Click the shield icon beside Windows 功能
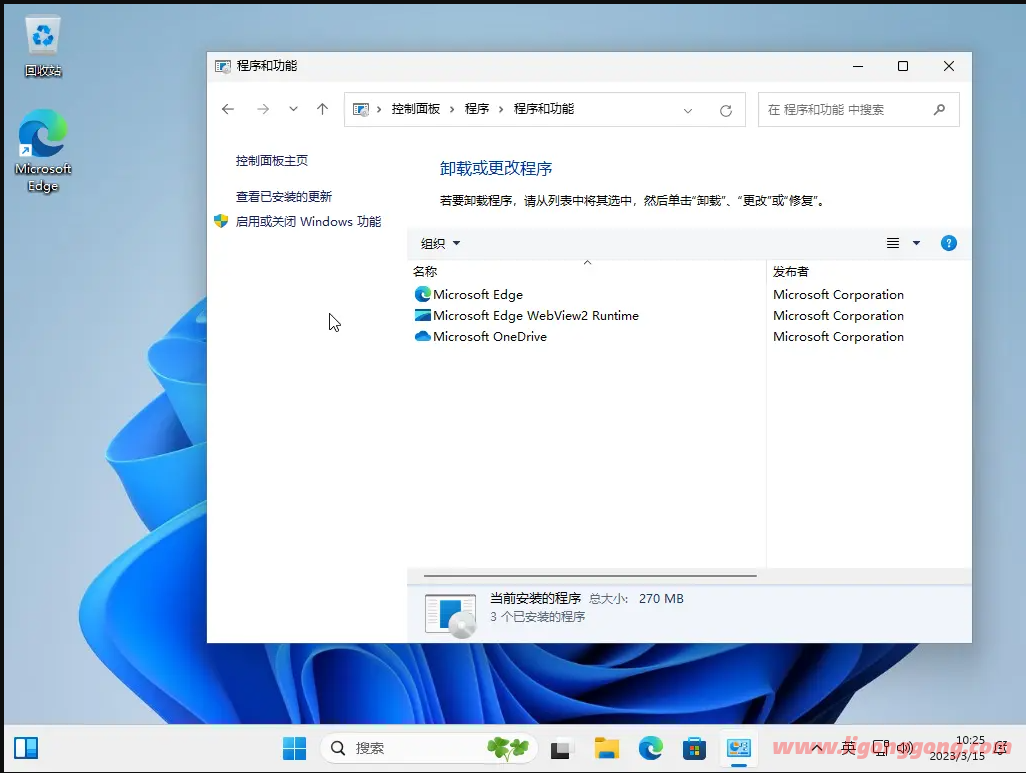The height and width of the screenshot is (773, 1026). click(x=221, y=221)
